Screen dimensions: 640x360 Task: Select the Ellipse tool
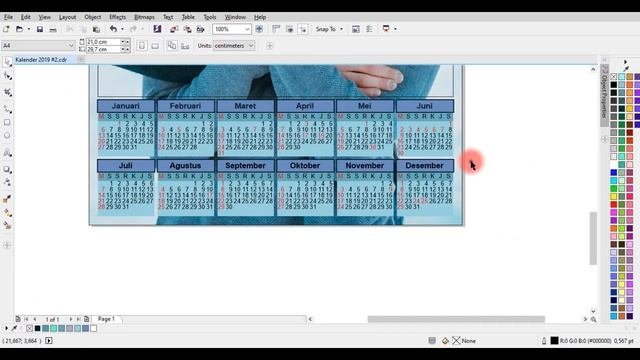(7, 136)
